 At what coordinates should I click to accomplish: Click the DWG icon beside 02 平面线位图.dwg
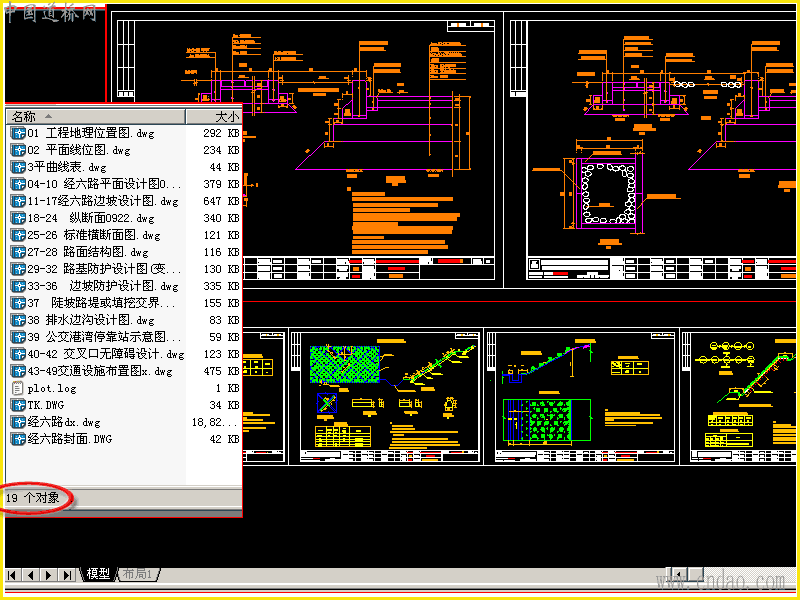click(18, 151)
